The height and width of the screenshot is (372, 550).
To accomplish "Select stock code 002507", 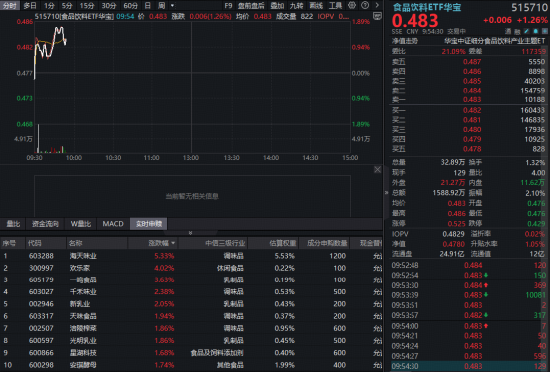I will (x=41, y=328).
